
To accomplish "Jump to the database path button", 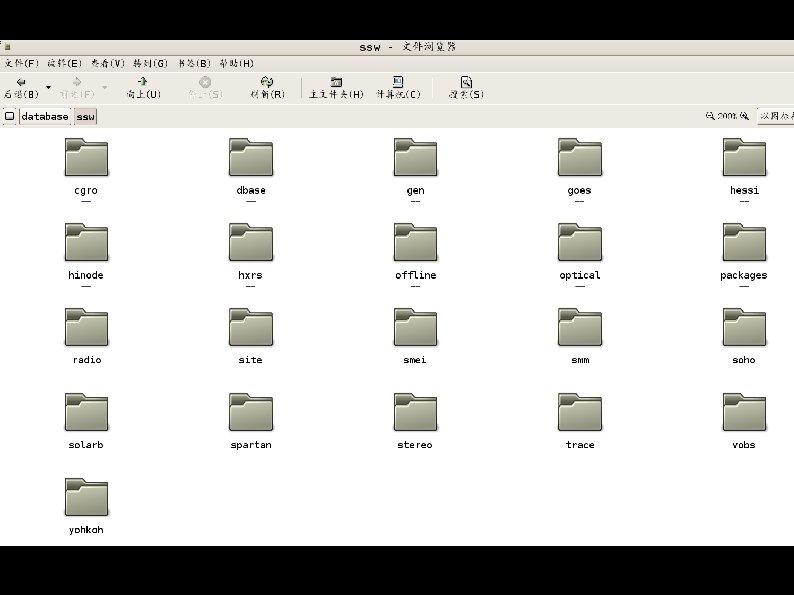I will (45, 116).
